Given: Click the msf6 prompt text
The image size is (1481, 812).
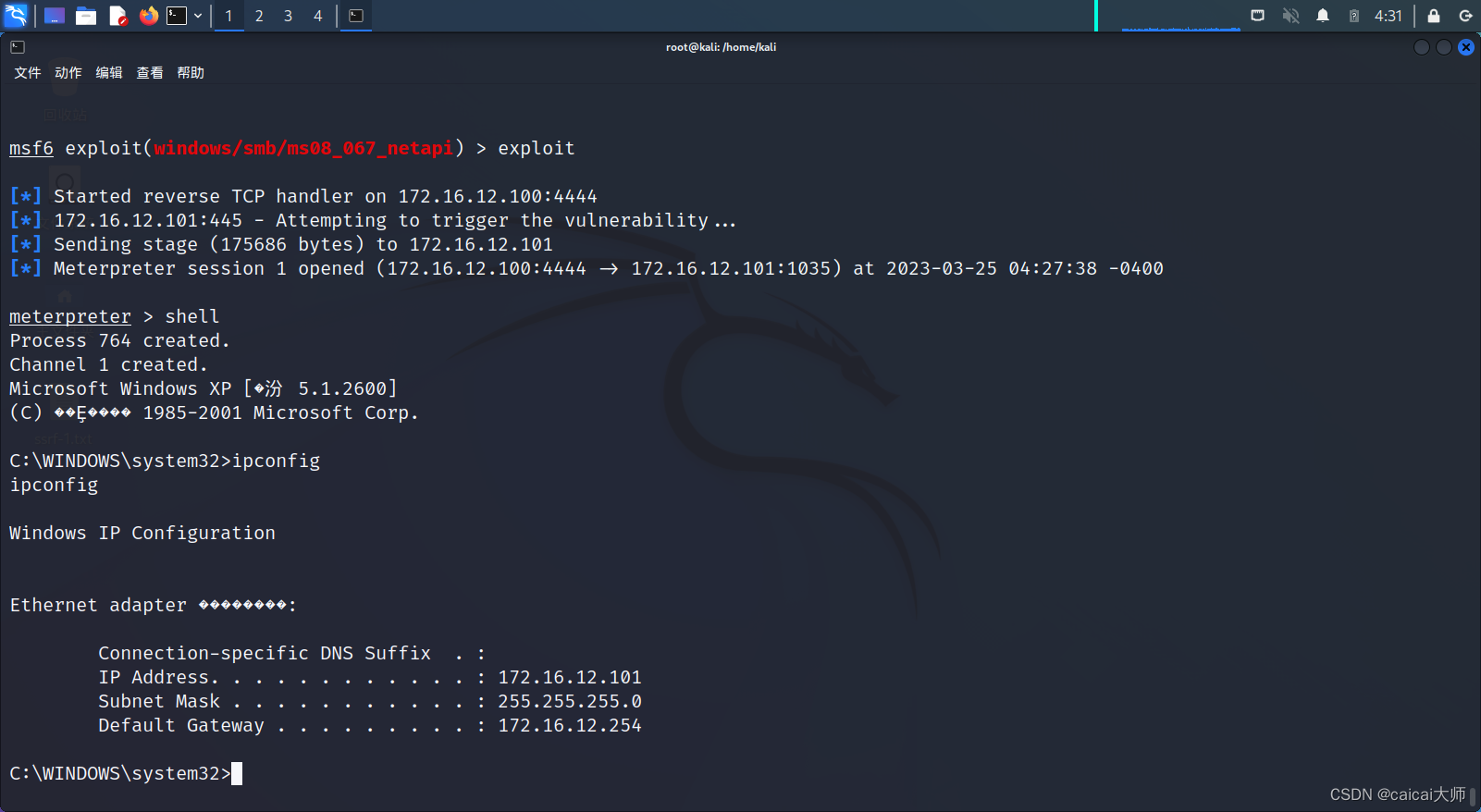Looking at the screenshot, I should pyautogui.click(x=31, y=148).
